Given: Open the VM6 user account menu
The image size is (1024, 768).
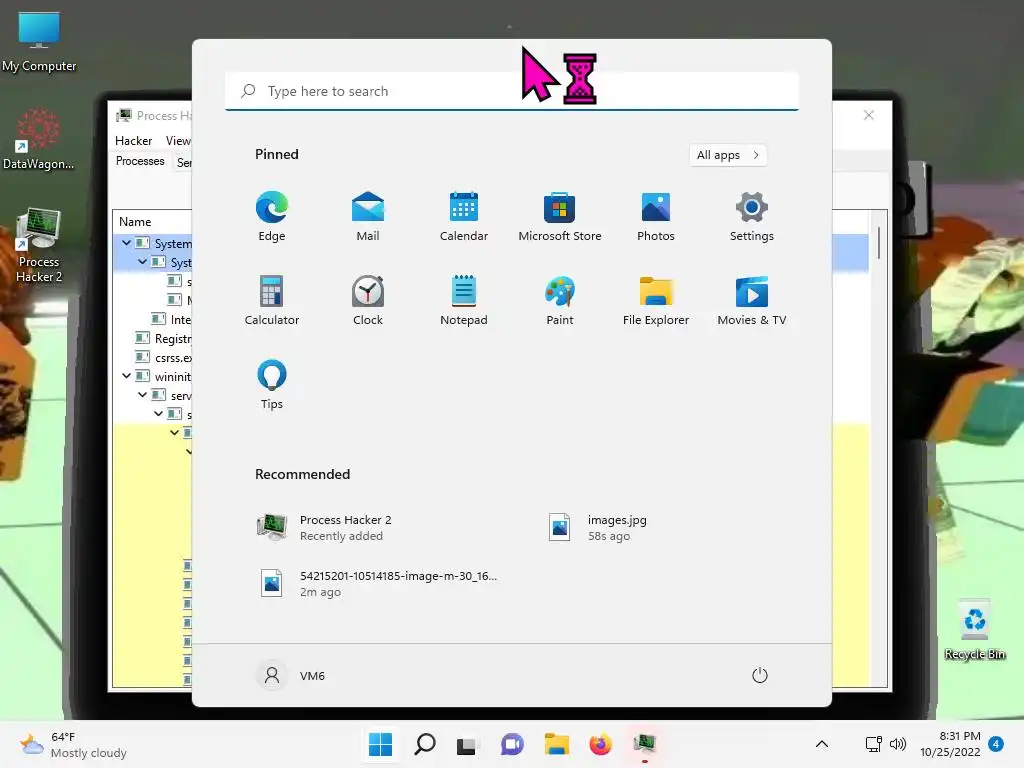Looking at the screenshot, I should click(x=291, y=675).
